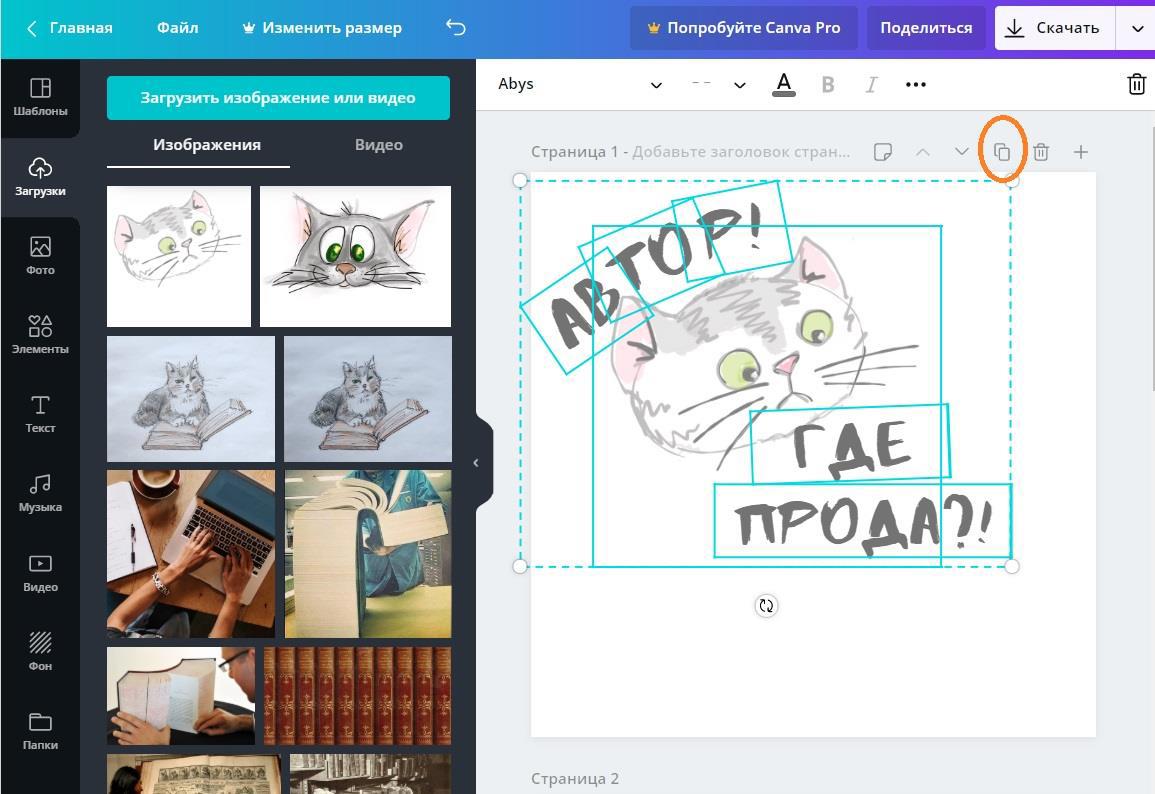Switch to the Видео tab

click(379, 145)
